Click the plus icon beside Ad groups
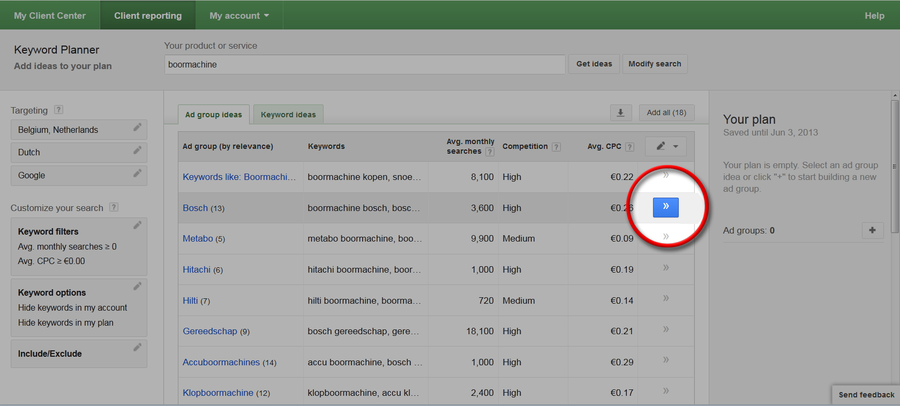Image resolution: width=900 pixels, height=406 pixels. tap(873, 230)
